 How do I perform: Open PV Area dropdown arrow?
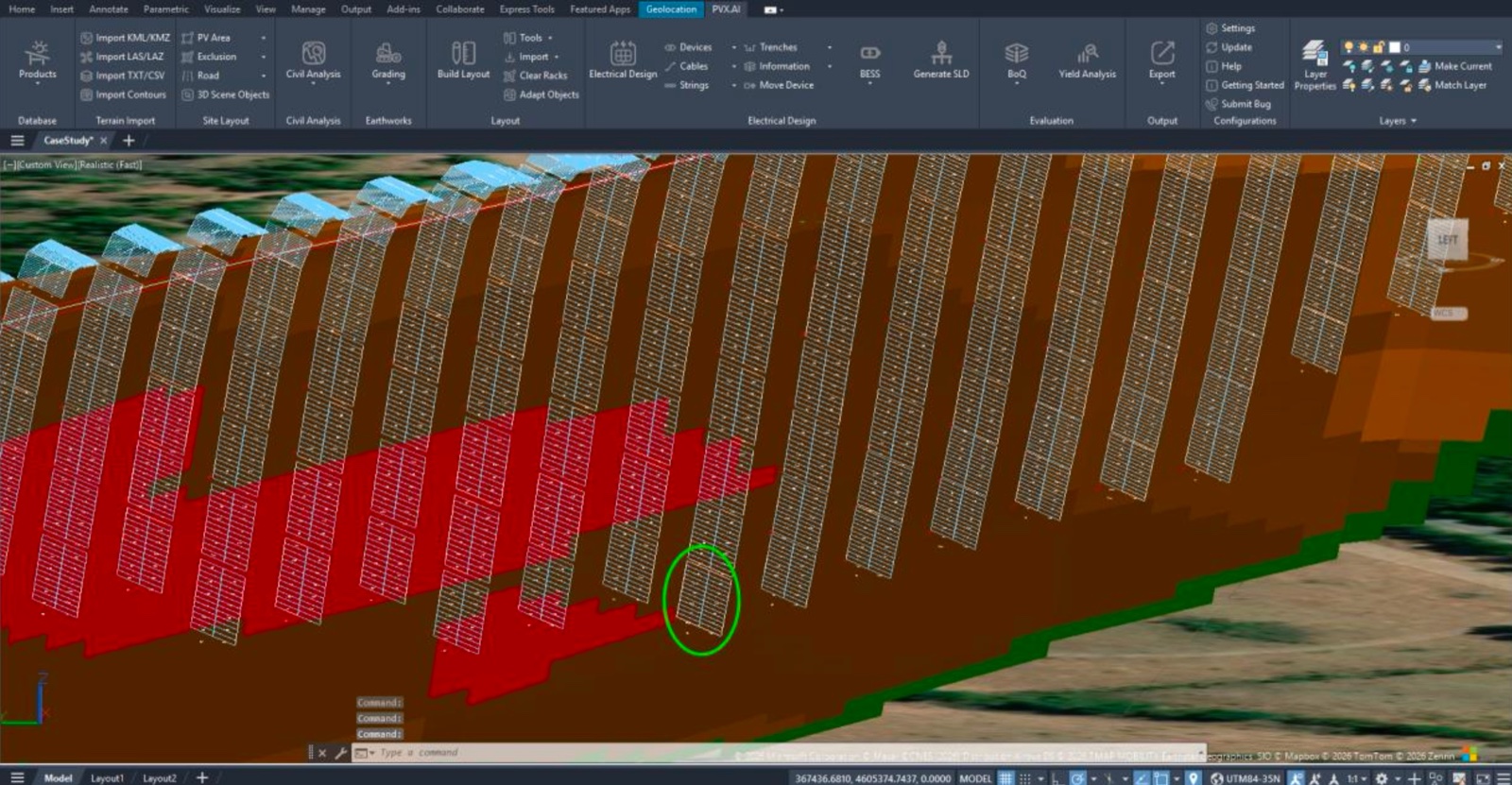[x=263, y=38]
